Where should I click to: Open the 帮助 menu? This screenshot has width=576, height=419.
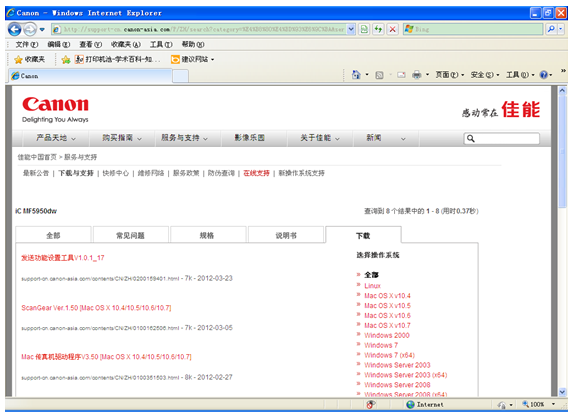point(193,44)
